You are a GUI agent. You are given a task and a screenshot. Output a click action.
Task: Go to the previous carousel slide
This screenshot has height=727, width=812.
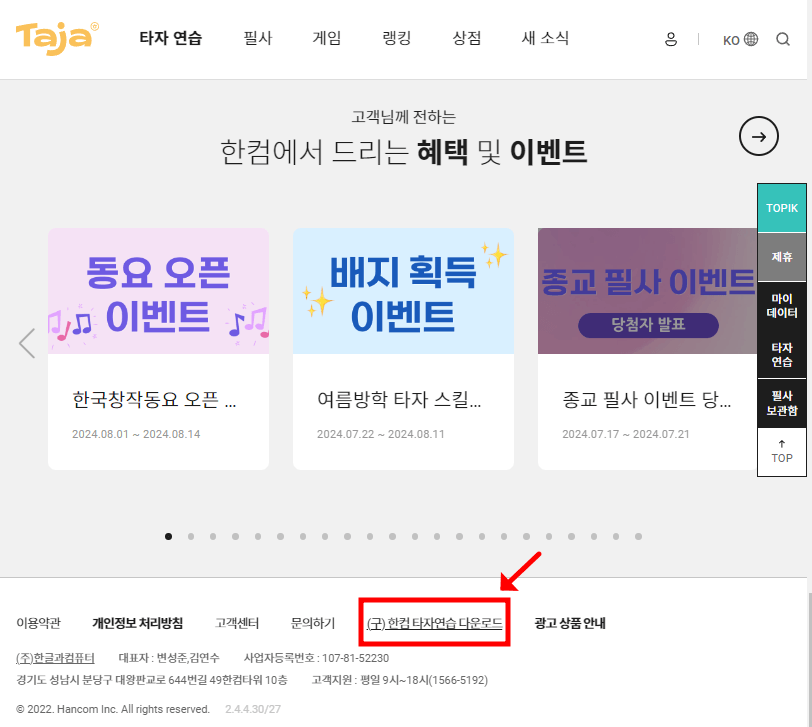click(27, 343)
